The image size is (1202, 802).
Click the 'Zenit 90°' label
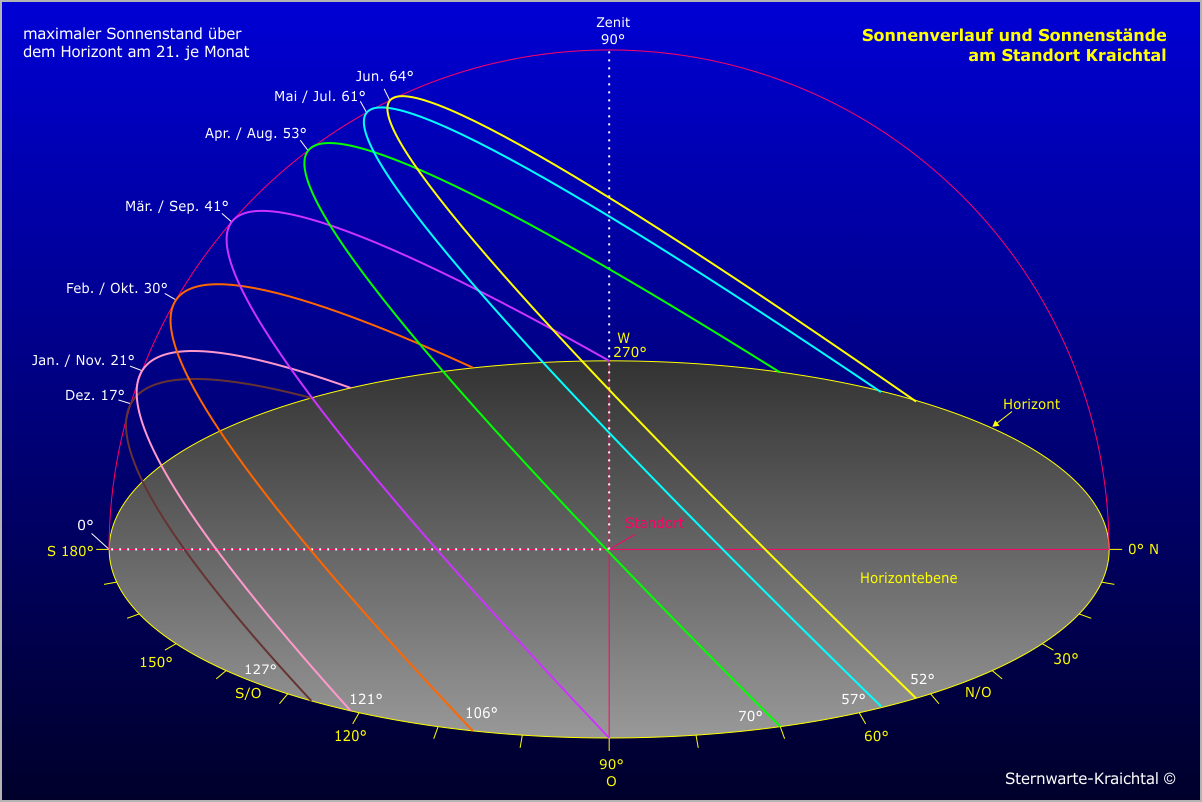tap(613, 31)
